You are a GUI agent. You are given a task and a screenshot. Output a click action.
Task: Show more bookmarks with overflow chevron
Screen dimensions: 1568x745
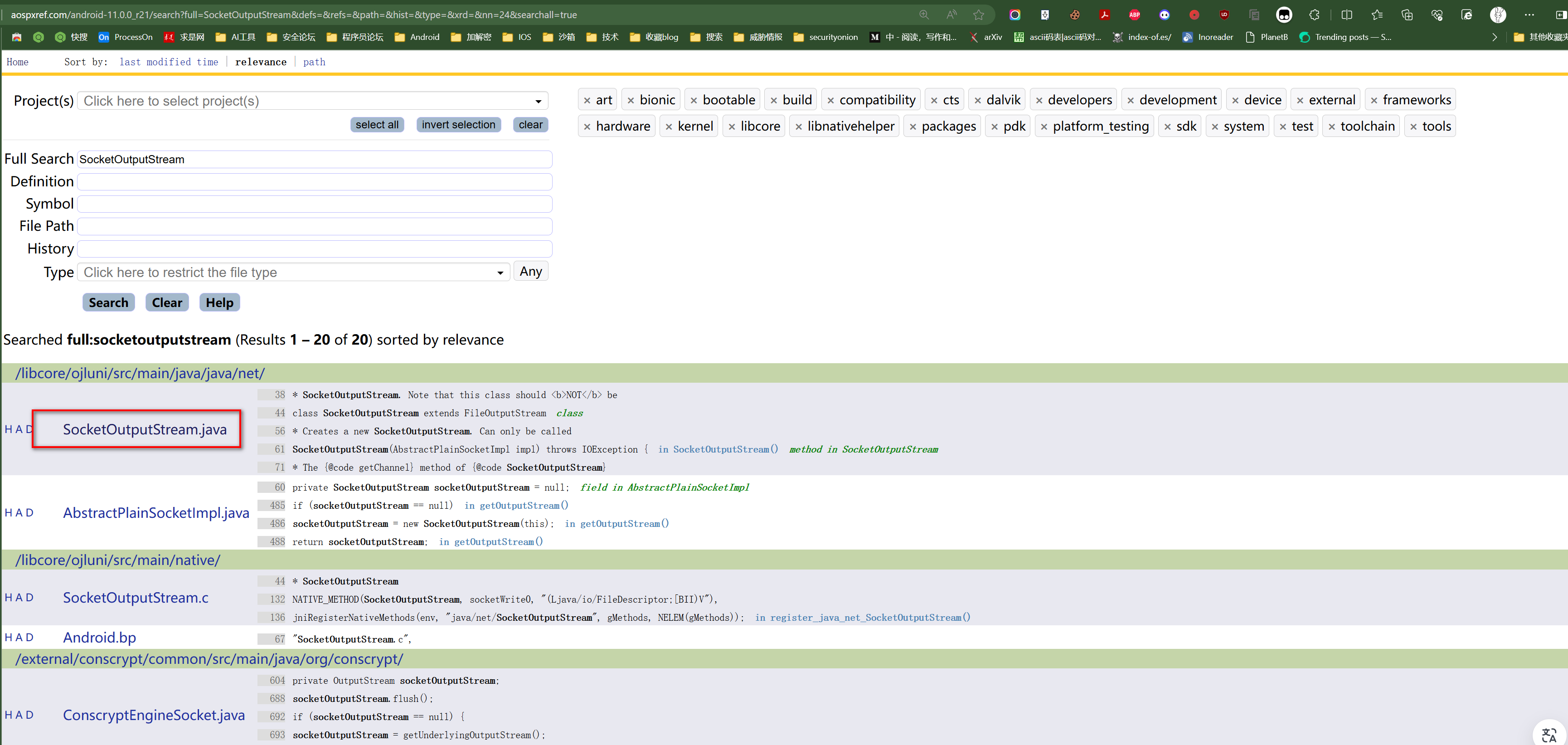coord(1495,37)
